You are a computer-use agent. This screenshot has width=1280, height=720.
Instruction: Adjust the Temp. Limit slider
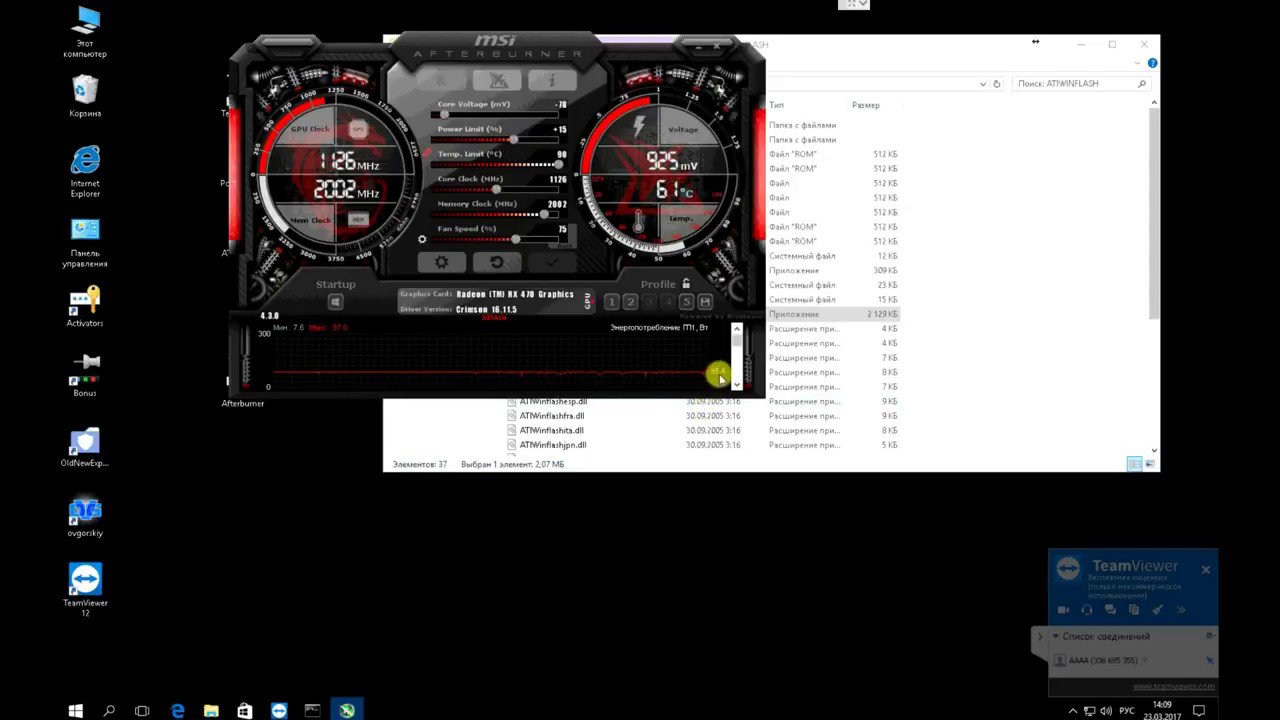pyautogui.click(x=498, y=164)
